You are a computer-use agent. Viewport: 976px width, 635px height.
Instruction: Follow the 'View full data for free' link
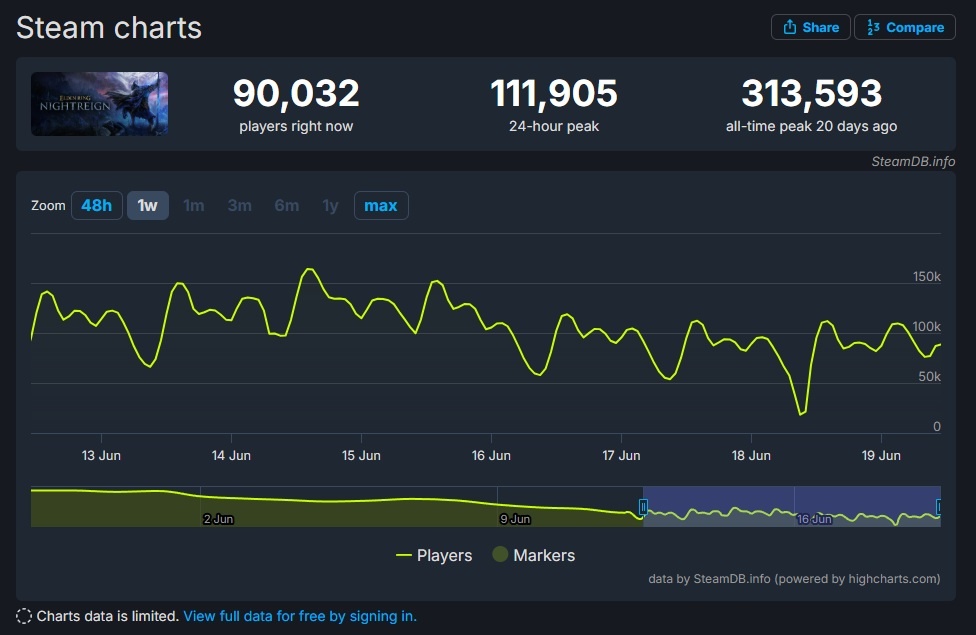coord(299,616)
